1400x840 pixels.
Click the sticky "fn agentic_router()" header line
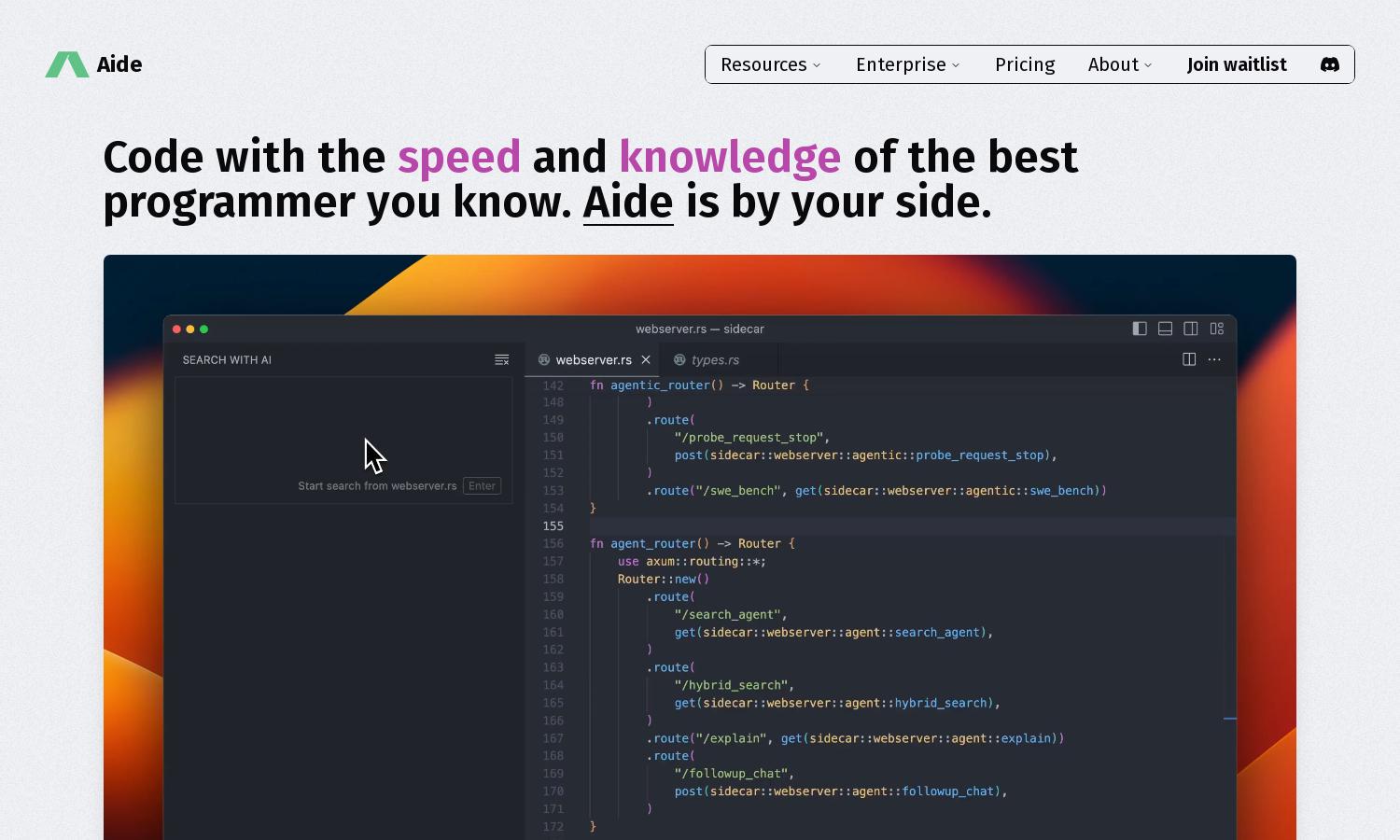(699, 385)
